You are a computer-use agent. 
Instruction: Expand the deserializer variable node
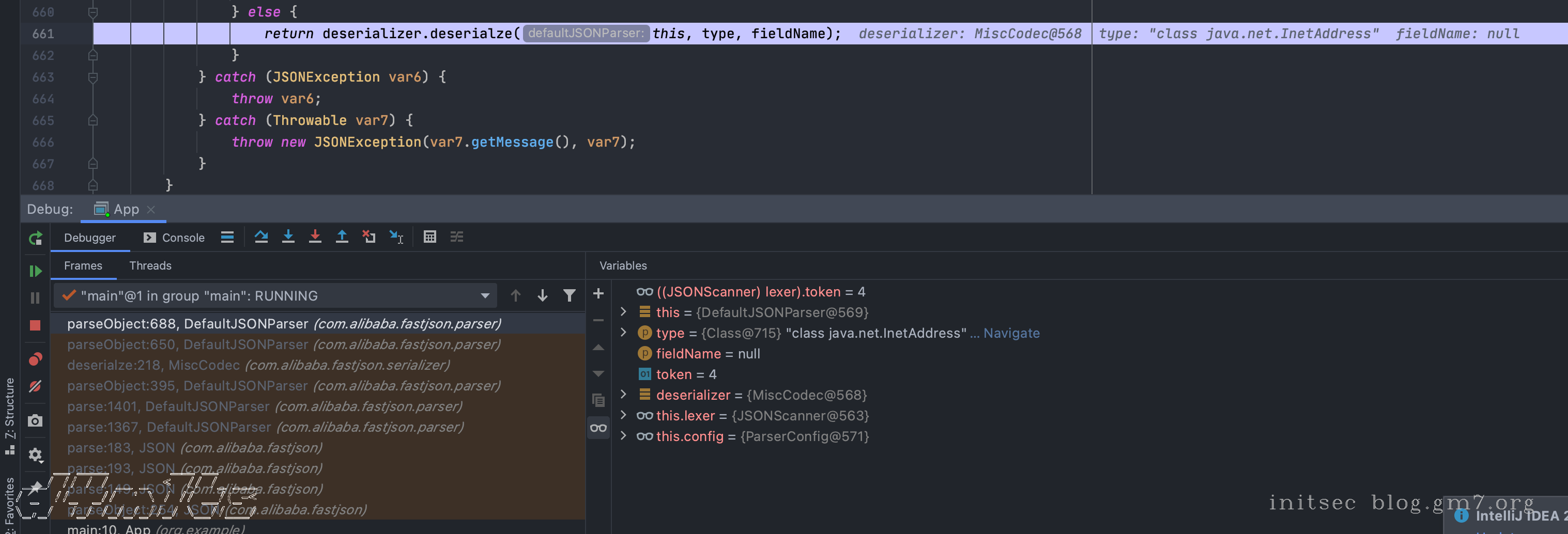tap(623, 395)
